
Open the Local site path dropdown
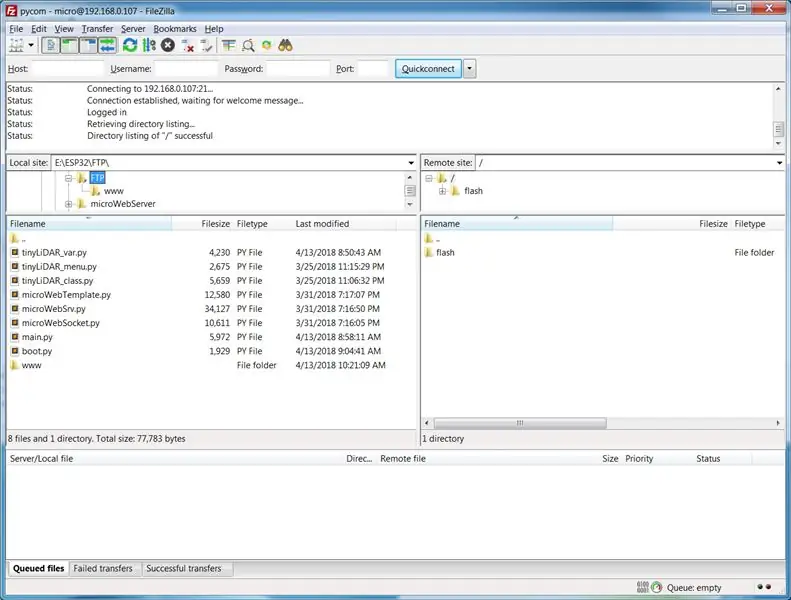click(x=411, y=163)
